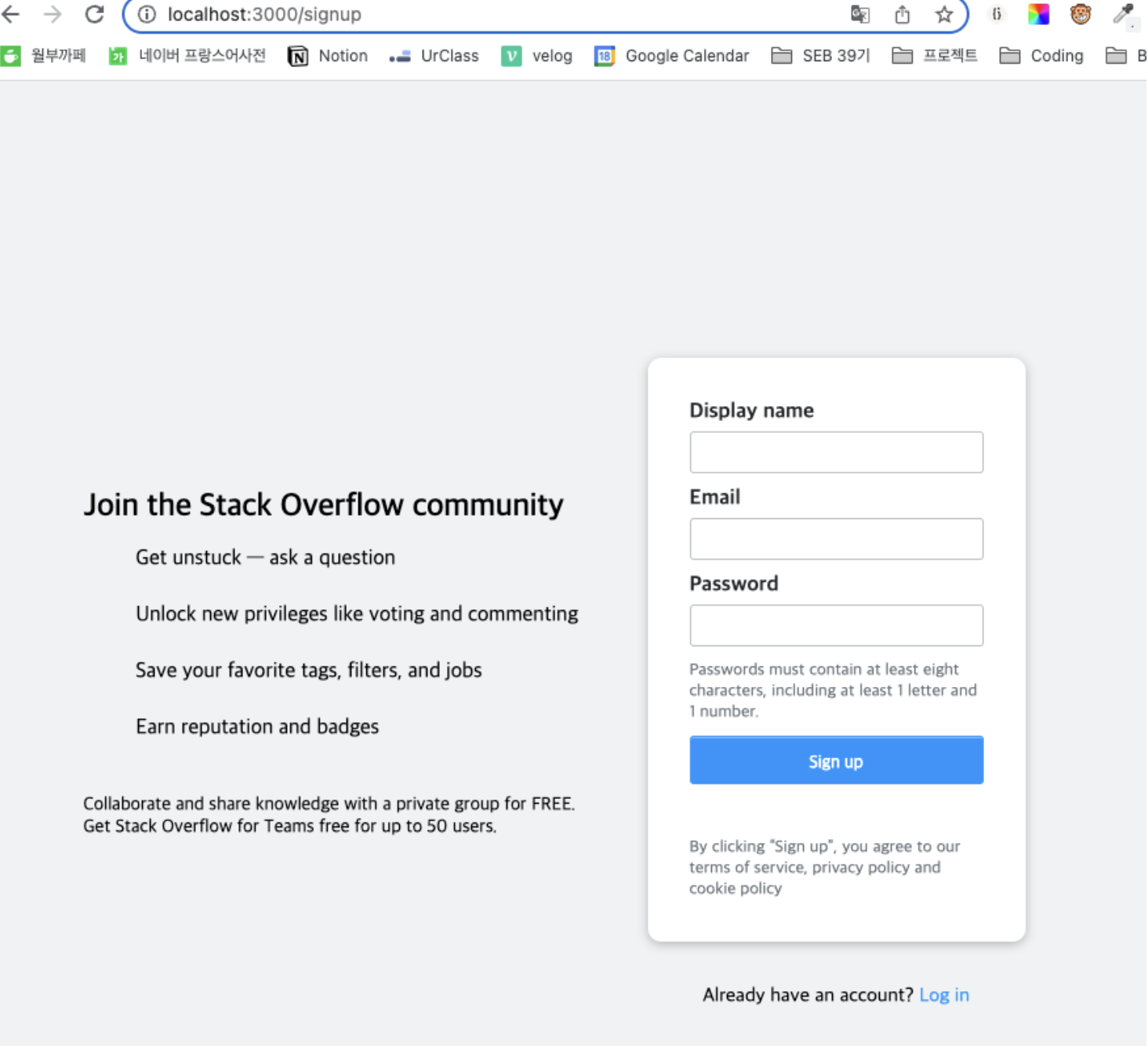
Task: Click the 'Password' label
Action: [733, 583]
